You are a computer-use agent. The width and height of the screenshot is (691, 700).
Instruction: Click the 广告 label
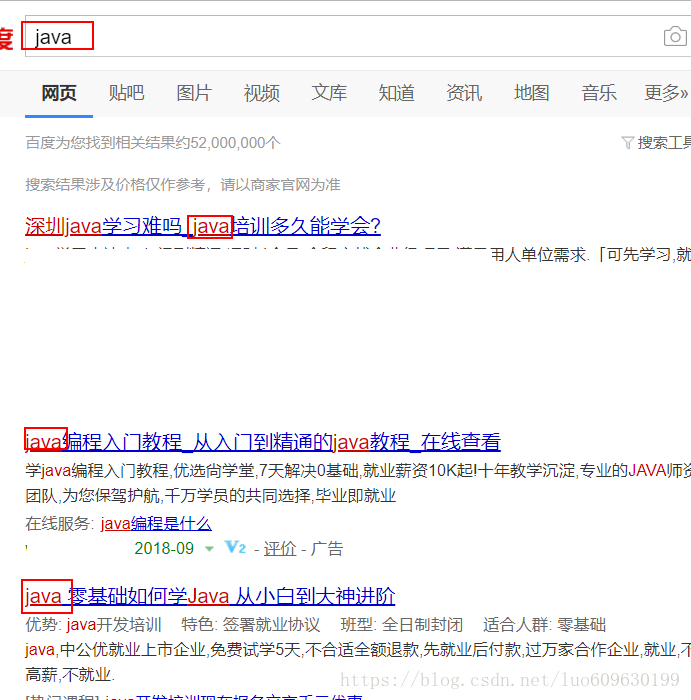[327, 549]
